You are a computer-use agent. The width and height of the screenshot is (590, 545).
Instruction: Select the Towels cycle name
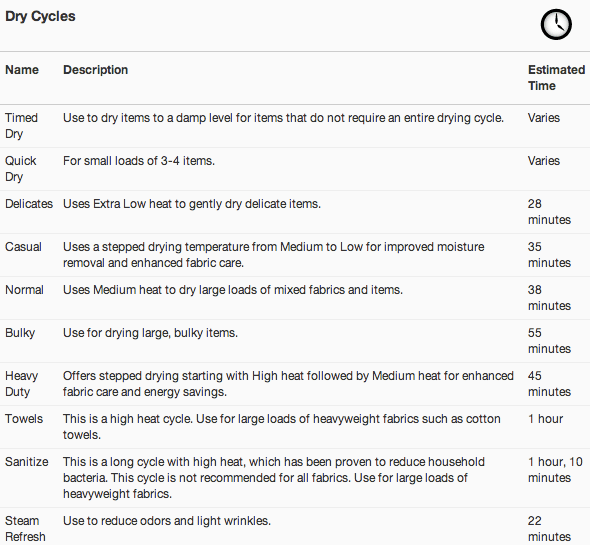(x=24, y=419)
